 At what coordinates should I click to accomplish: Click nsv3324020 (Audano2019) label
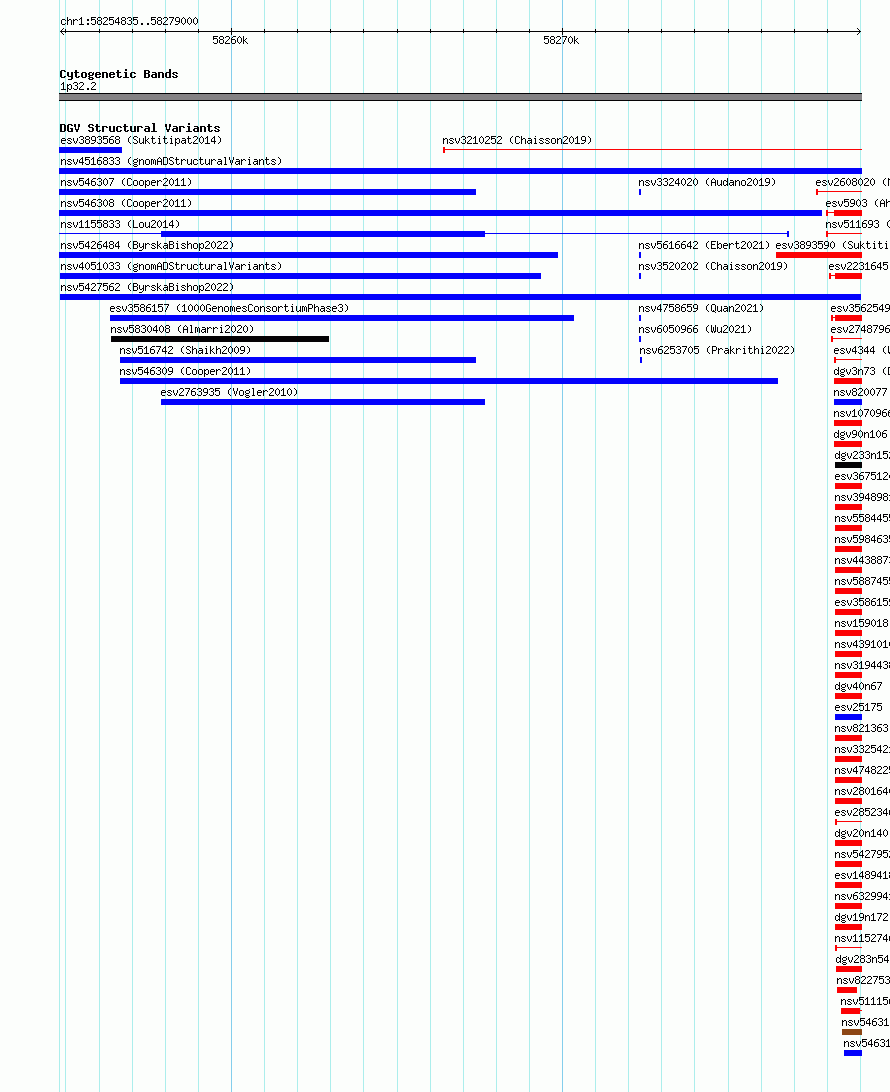(707, 182)
